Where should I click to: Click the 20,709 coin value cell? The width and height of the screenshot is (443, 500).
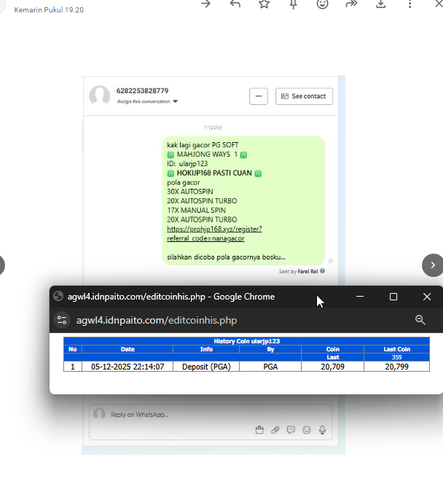[333, 367]
